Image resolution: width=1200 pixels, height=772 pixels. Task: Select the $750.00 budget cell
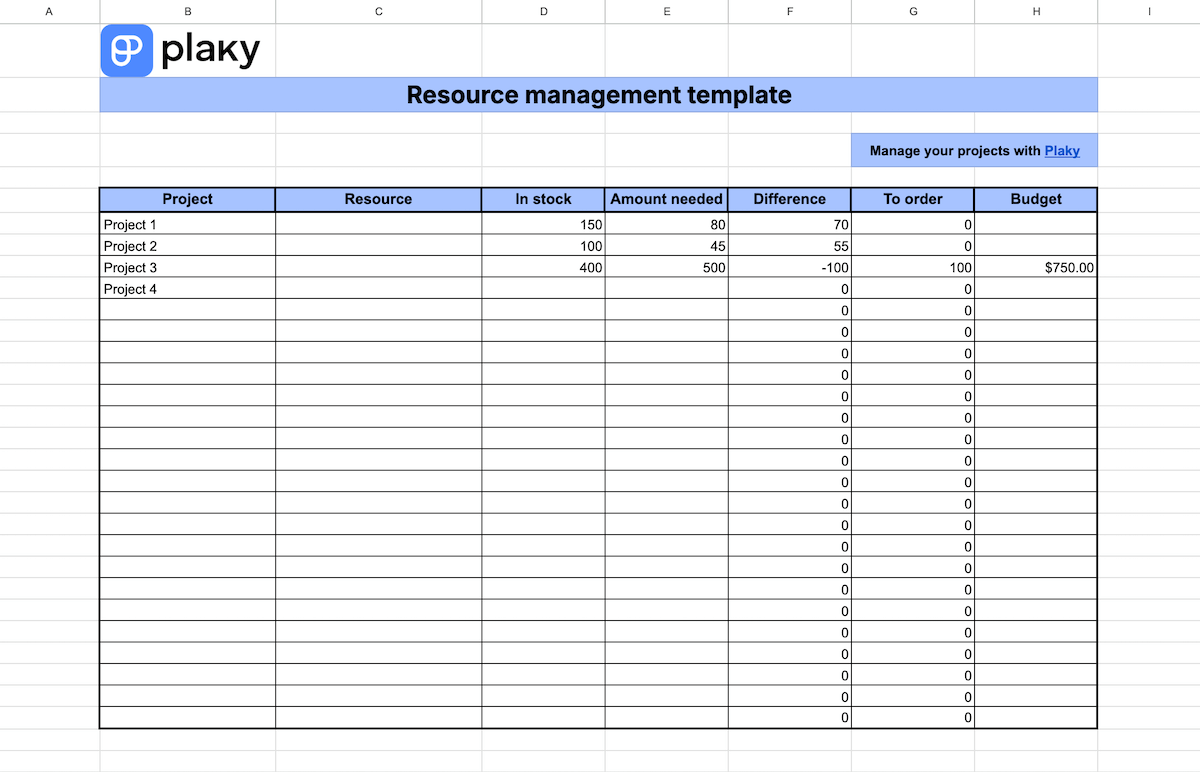tap(1036, 268)
